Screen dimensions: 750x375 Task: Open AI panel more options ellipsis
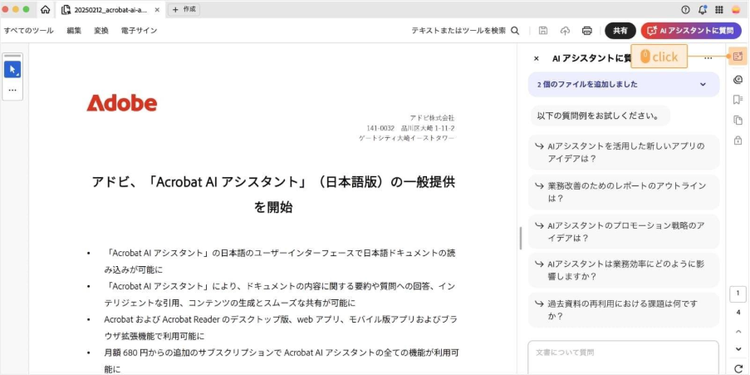(708, 58)
